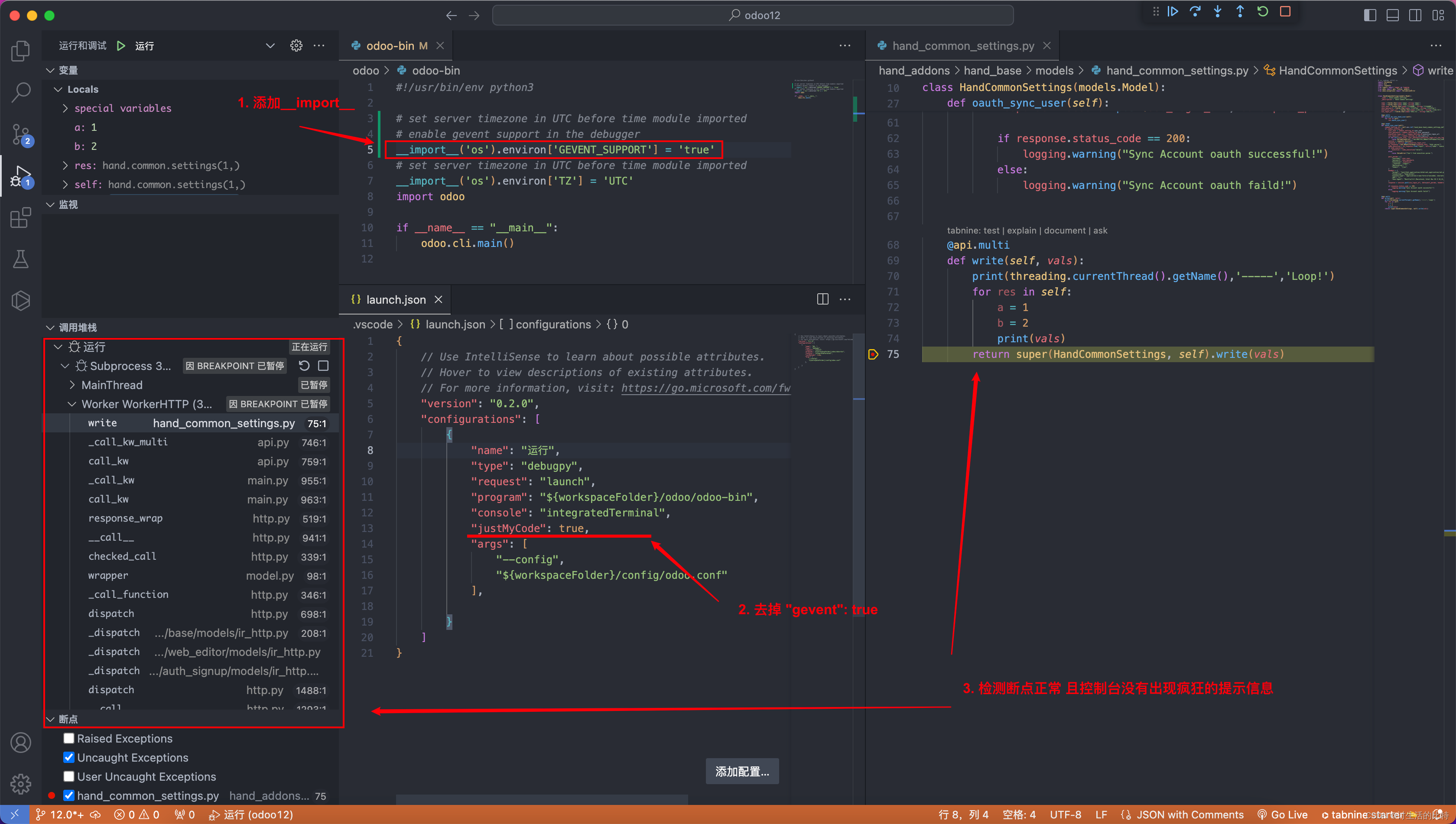Screen dimensions: 1456x824
Task: Toggle the Raised Exceptions checkbox
Action: (x=68, y=738)
